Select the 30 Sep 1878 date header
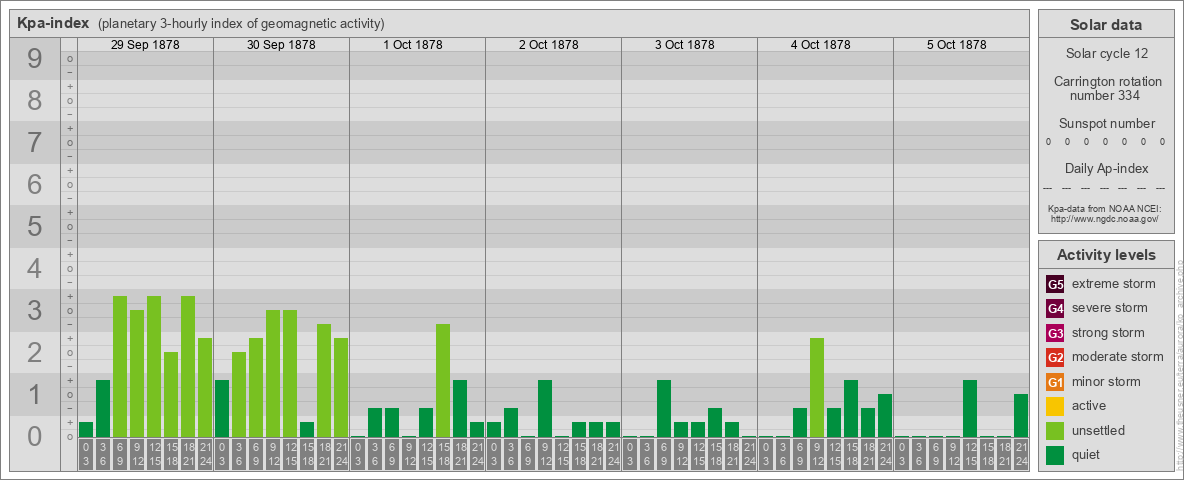1184x480 pixels. [281, 45]
